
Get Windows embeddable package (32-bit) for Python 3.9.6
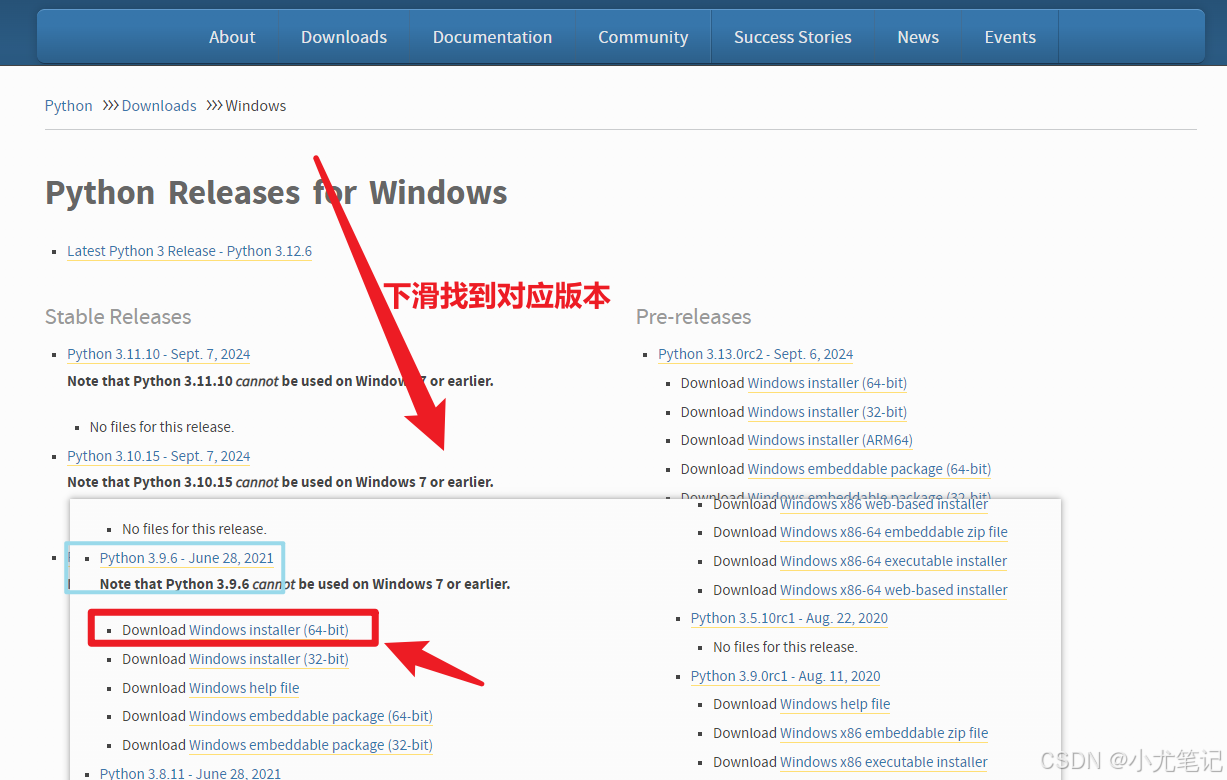pos(311,745)
